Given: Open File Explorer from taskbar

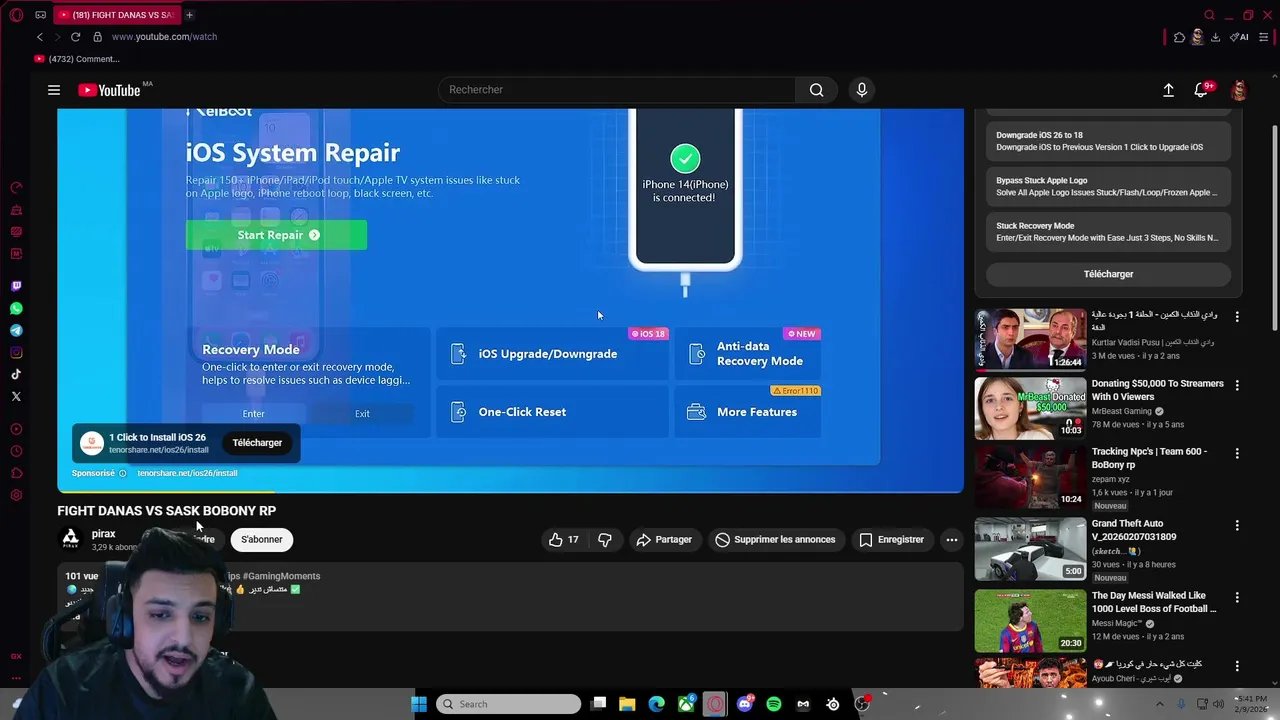Looking at the screenshot, I should (x=627, y=704).
